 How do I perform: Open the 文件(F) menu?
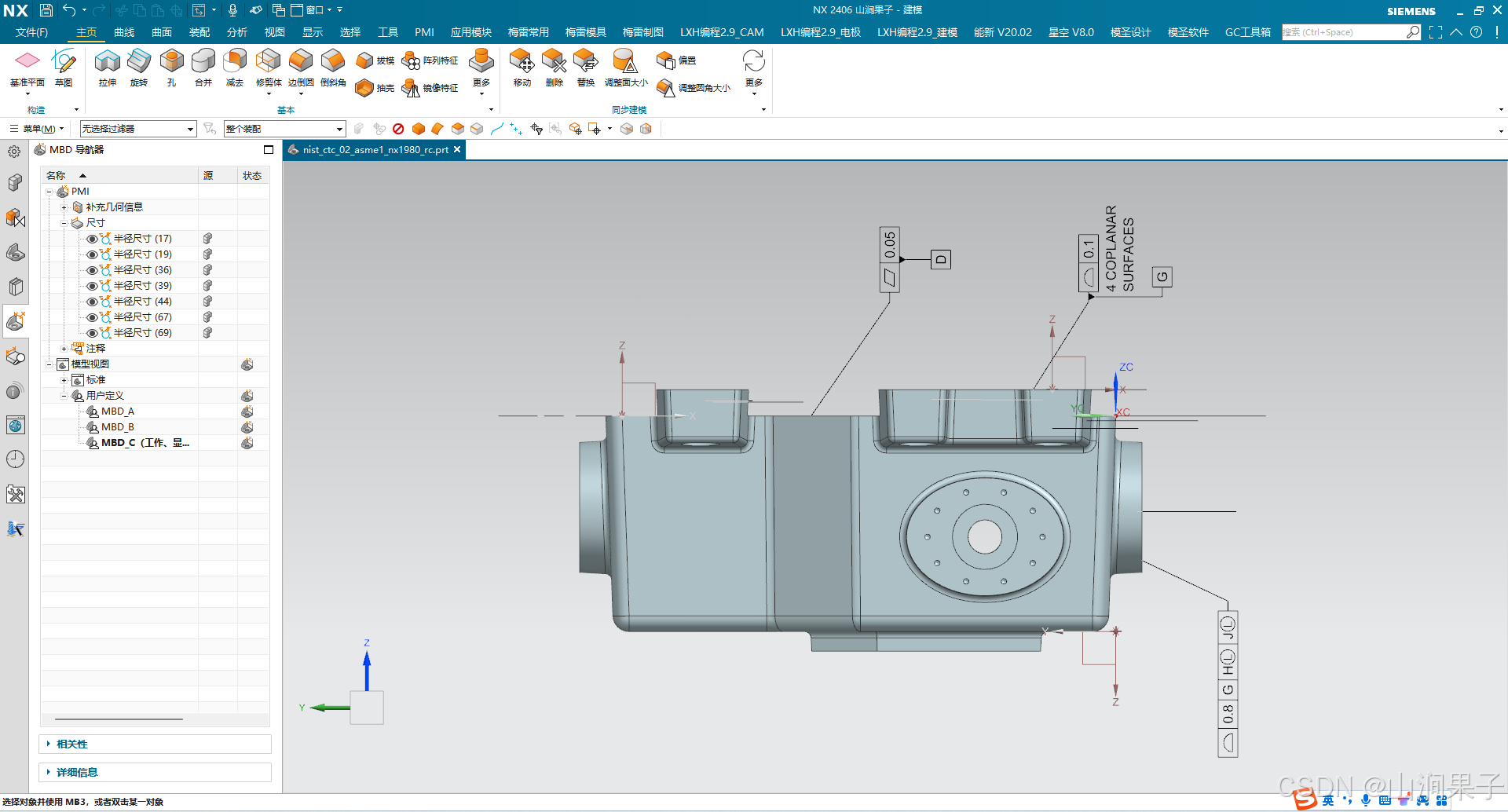[31, 32]
